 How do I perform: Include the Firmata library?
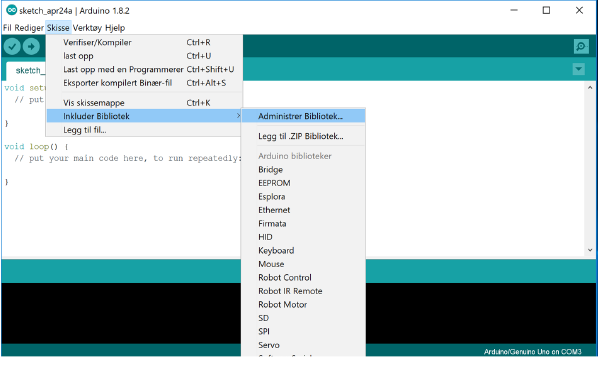[x=303, y=224]
